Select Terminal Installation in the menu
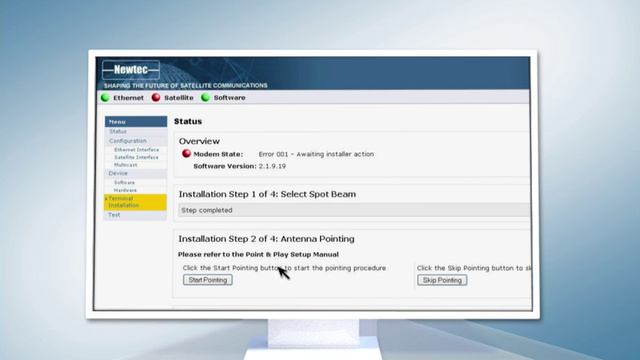 click(x=136, y=202)
